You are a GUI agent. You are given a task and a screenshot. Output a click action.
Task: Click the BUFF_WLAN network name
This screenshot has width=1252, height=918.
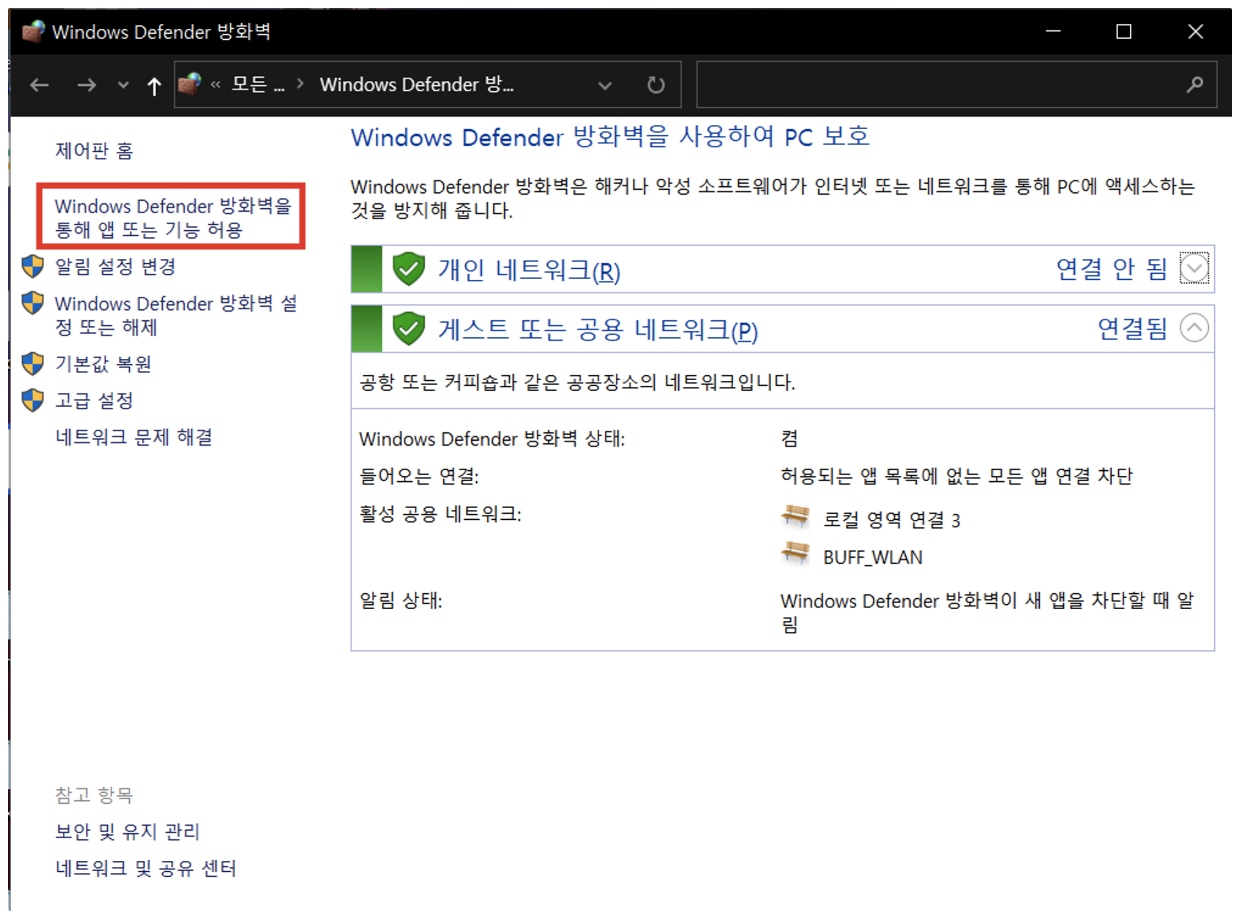pos(873,558)
